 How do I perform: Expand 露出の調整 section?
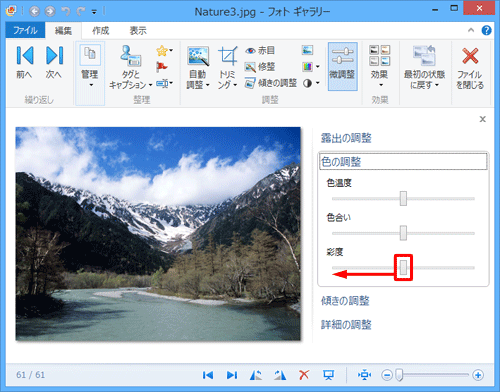pyautogui.click(x=346, y=138)
